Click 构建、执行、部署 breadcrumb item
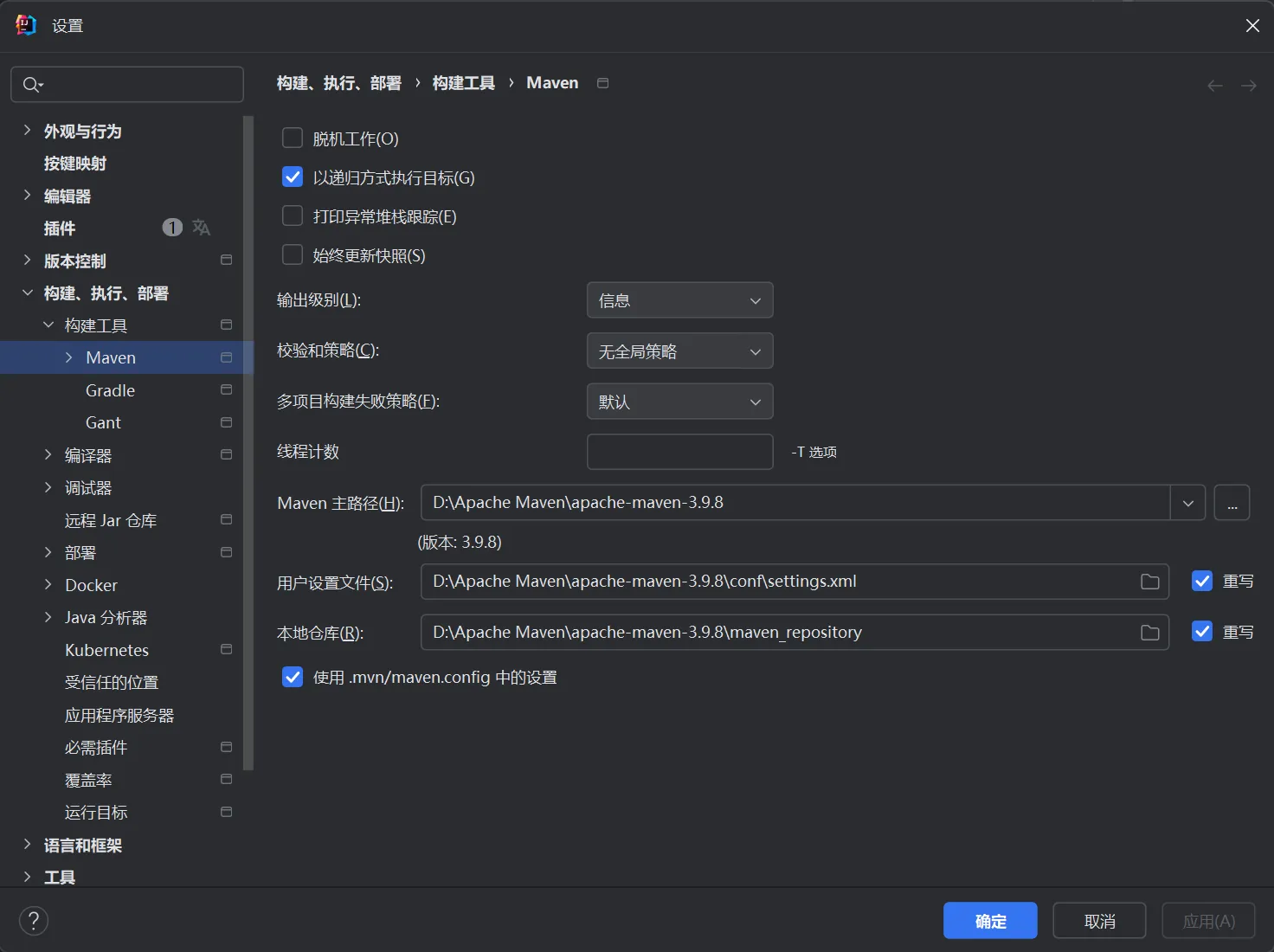1274x952 pixels. 338,82
